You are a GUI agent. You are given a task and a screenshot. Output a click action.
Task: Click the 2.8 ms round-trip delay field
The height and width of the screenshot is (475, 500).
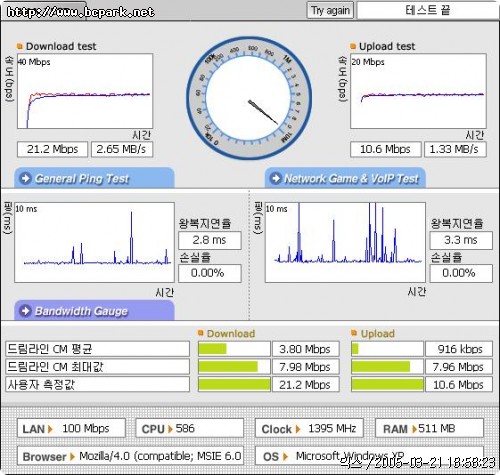[210, 240]
